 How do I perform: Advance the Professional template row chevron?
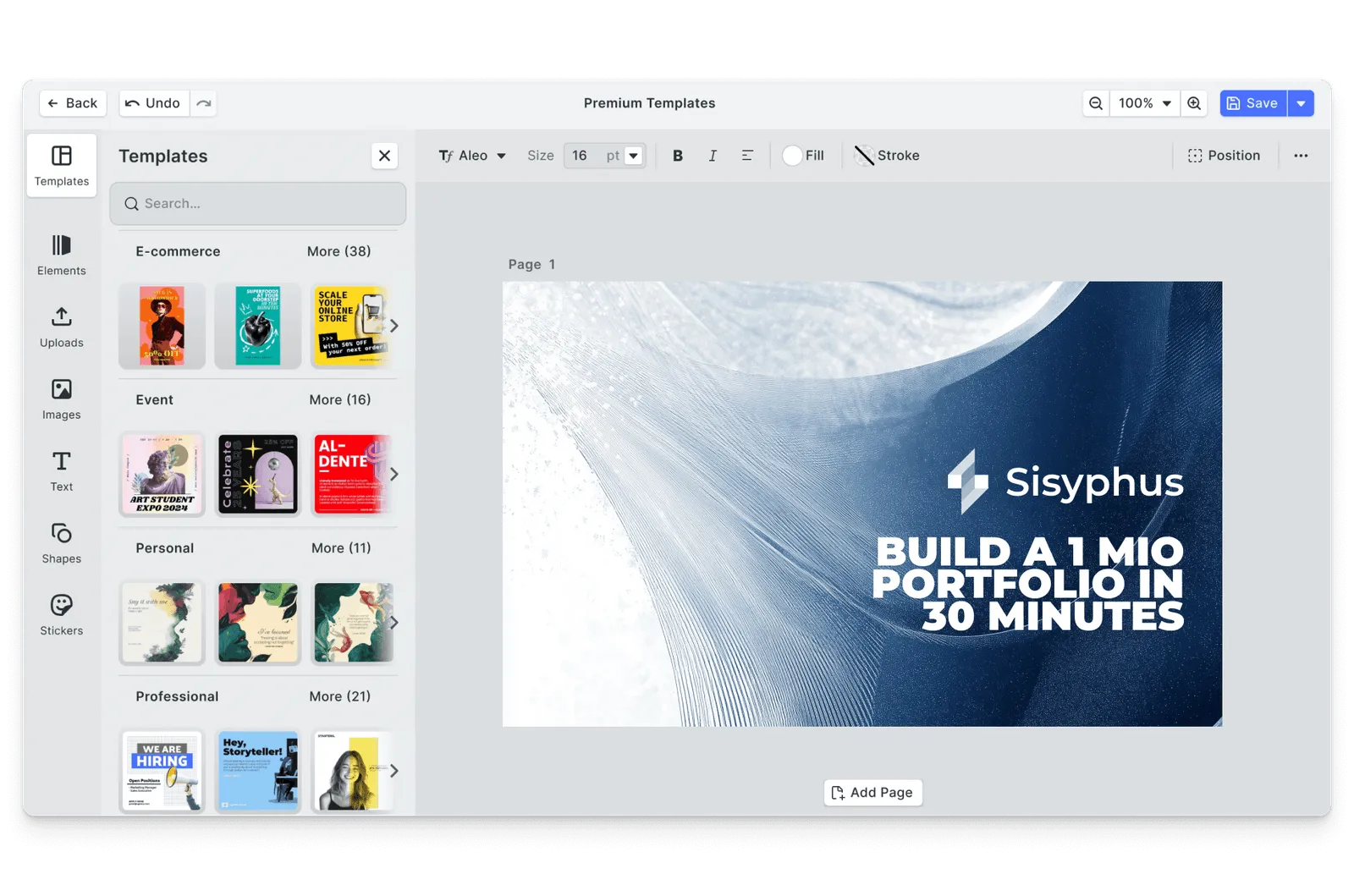point(394,771)
